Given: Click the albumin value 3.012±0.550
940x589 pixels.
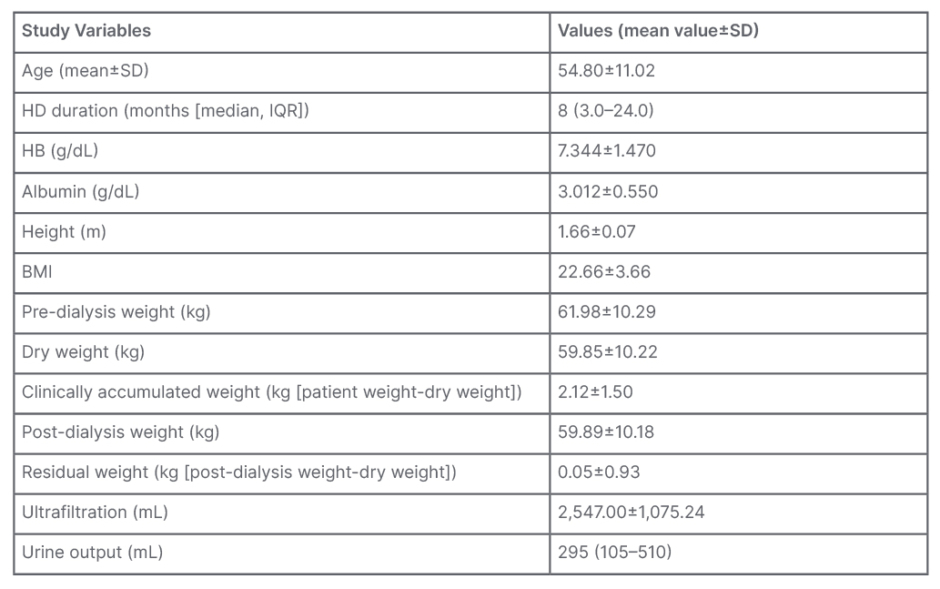Looking at the screenshot, I should 608,191.
